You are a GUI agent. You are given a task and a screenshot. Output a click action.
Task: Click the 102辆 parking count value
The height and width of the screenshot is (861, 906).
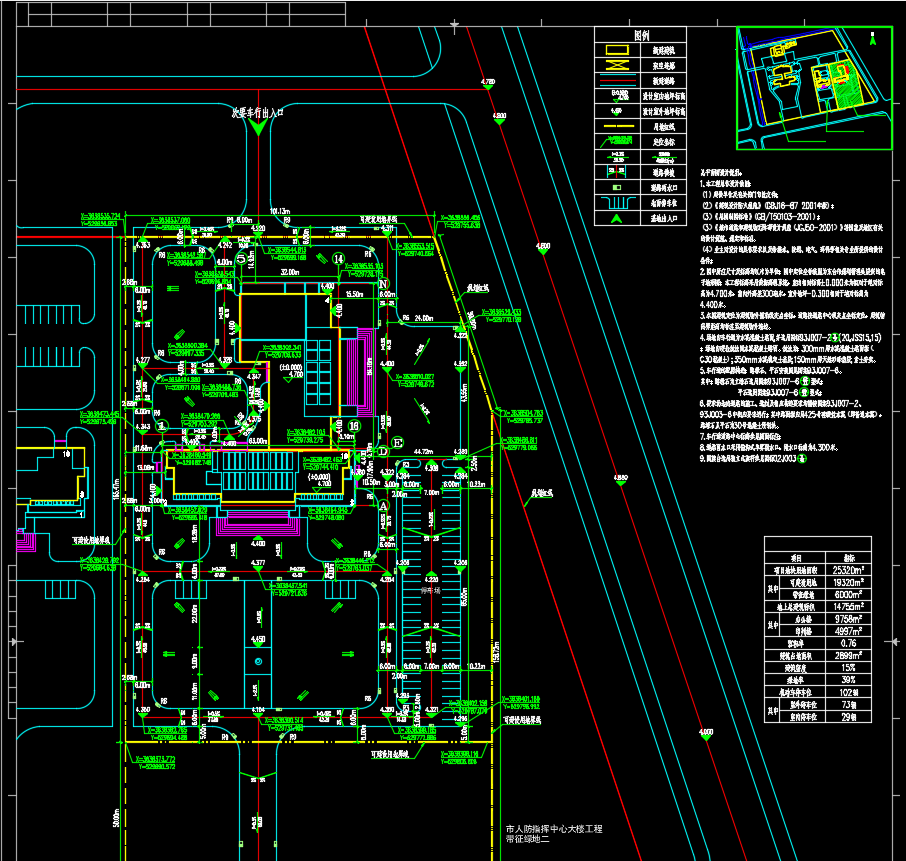point(848,692)
